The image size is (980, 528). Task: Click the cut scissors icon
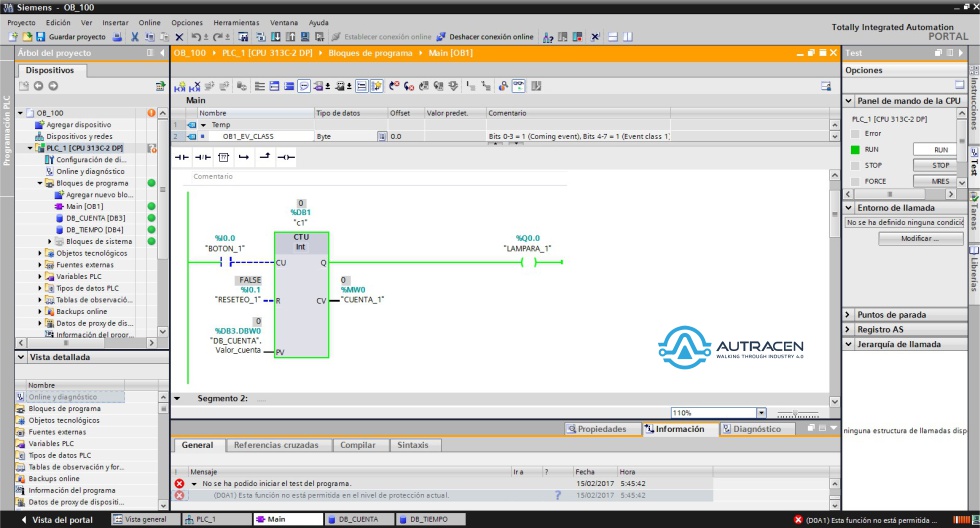134,37
